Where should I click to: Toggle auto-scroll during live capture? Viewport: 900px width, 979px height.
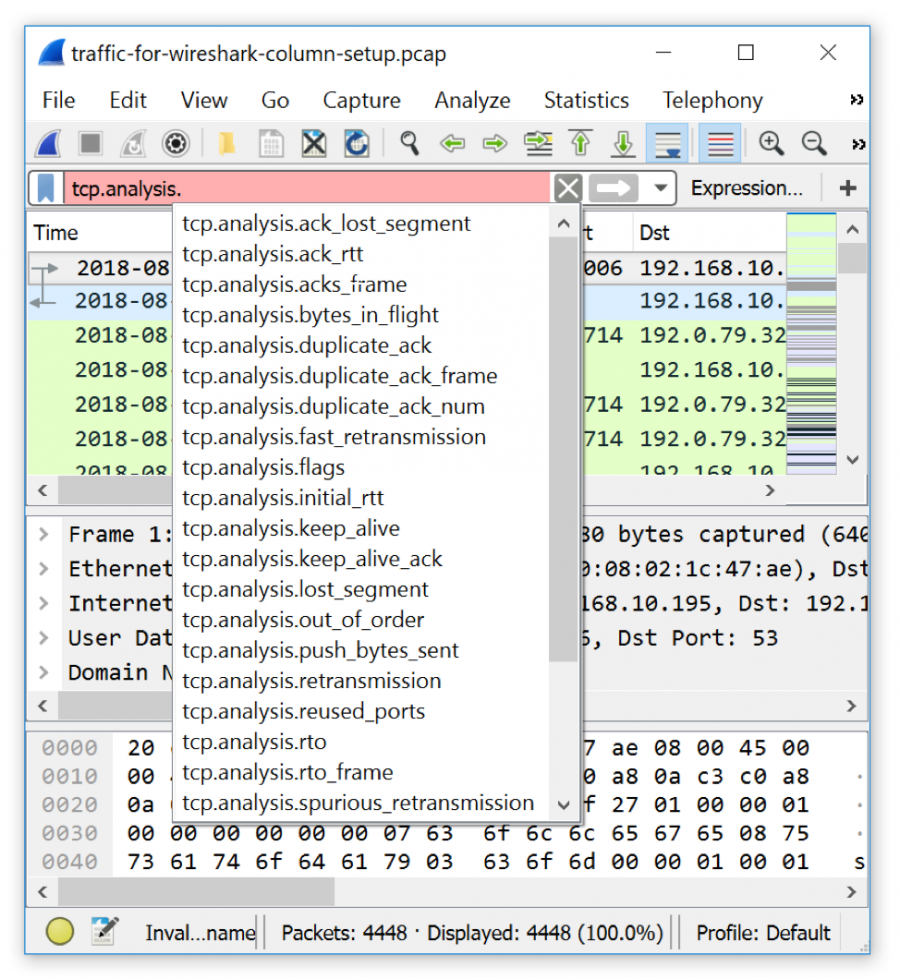point(667,143)
